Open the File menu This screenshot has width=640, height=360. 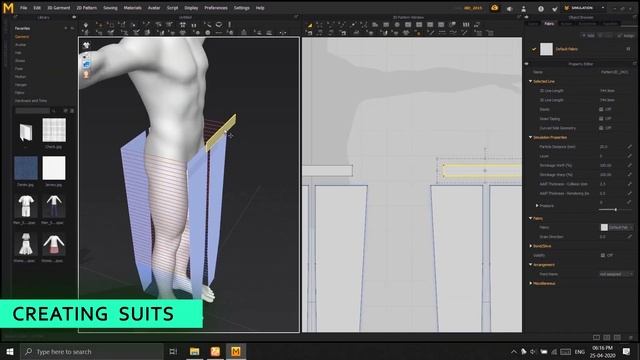24,8
